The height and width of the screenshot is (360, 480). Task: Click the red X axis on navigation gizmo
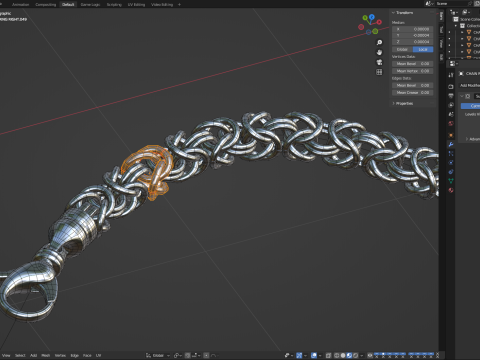379,22
